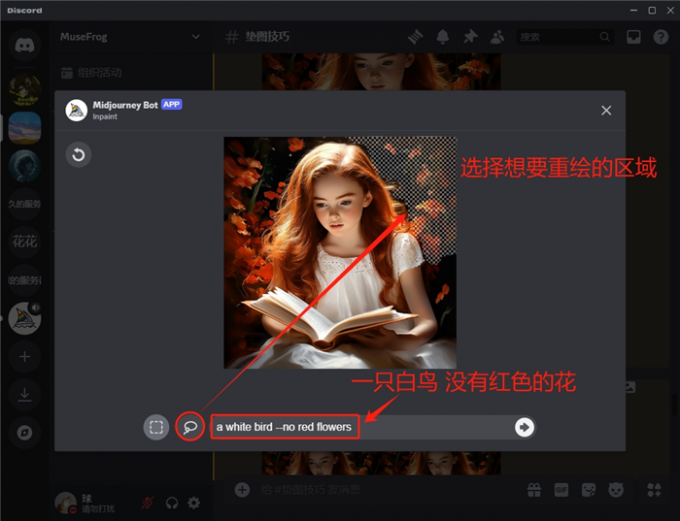680x521 pixels.
Task: Click the 垫图技巧 channel title
Action: 267,37
